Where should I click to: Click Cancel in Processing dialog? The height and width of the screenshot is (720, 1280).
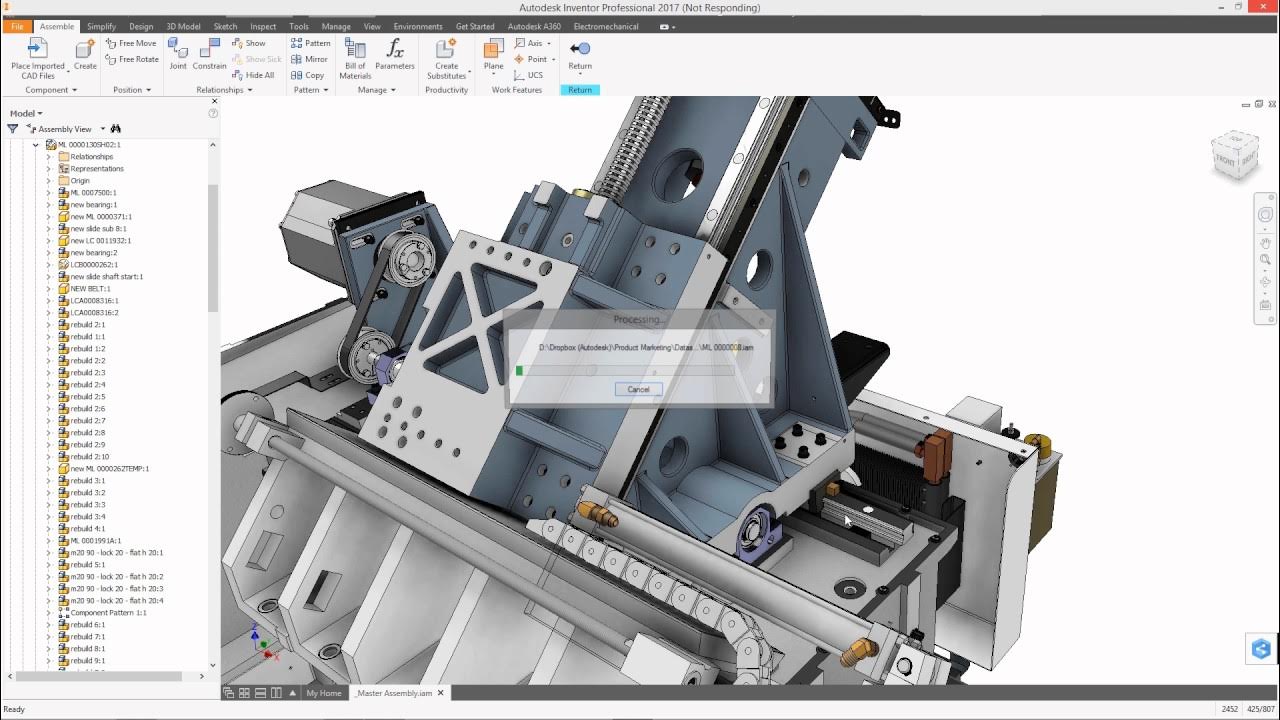[639, 389]
